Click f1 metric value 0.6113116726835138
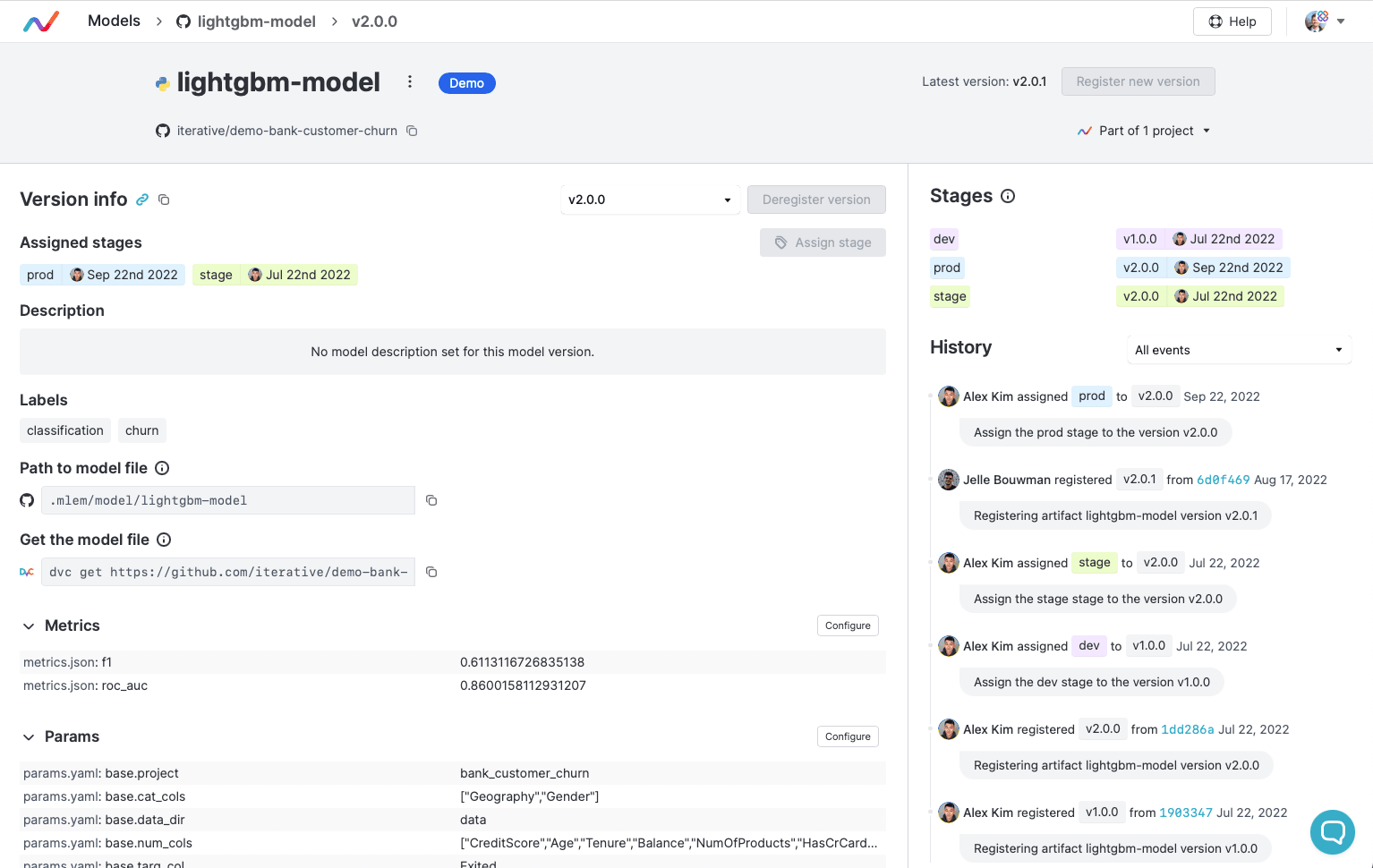Screen dimensions: 1373x868 coord(522,662)
